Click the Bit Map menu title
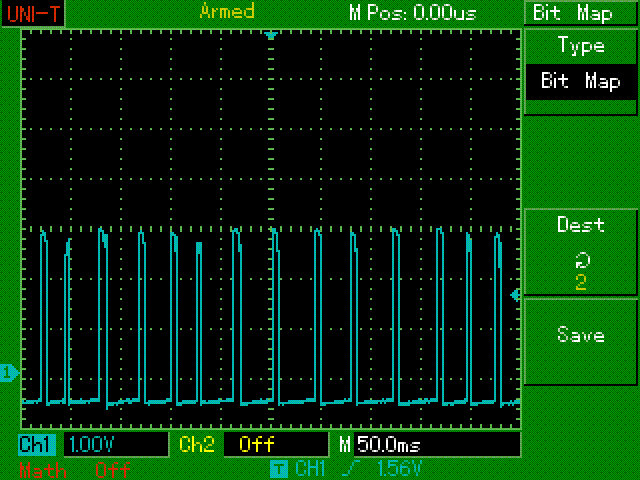The height and width of the screenshot is (480, 640). [x=573, y=13]
